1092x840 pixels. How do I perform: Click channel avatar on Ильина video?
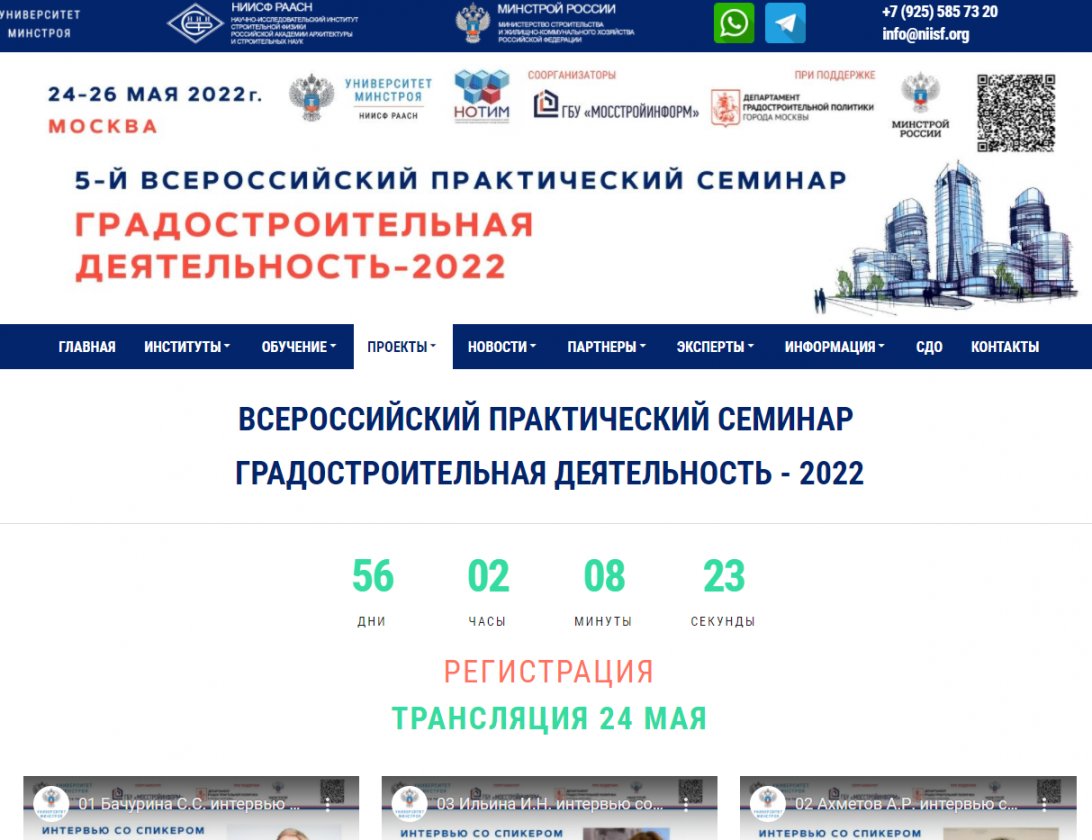[x=410, y=804]
